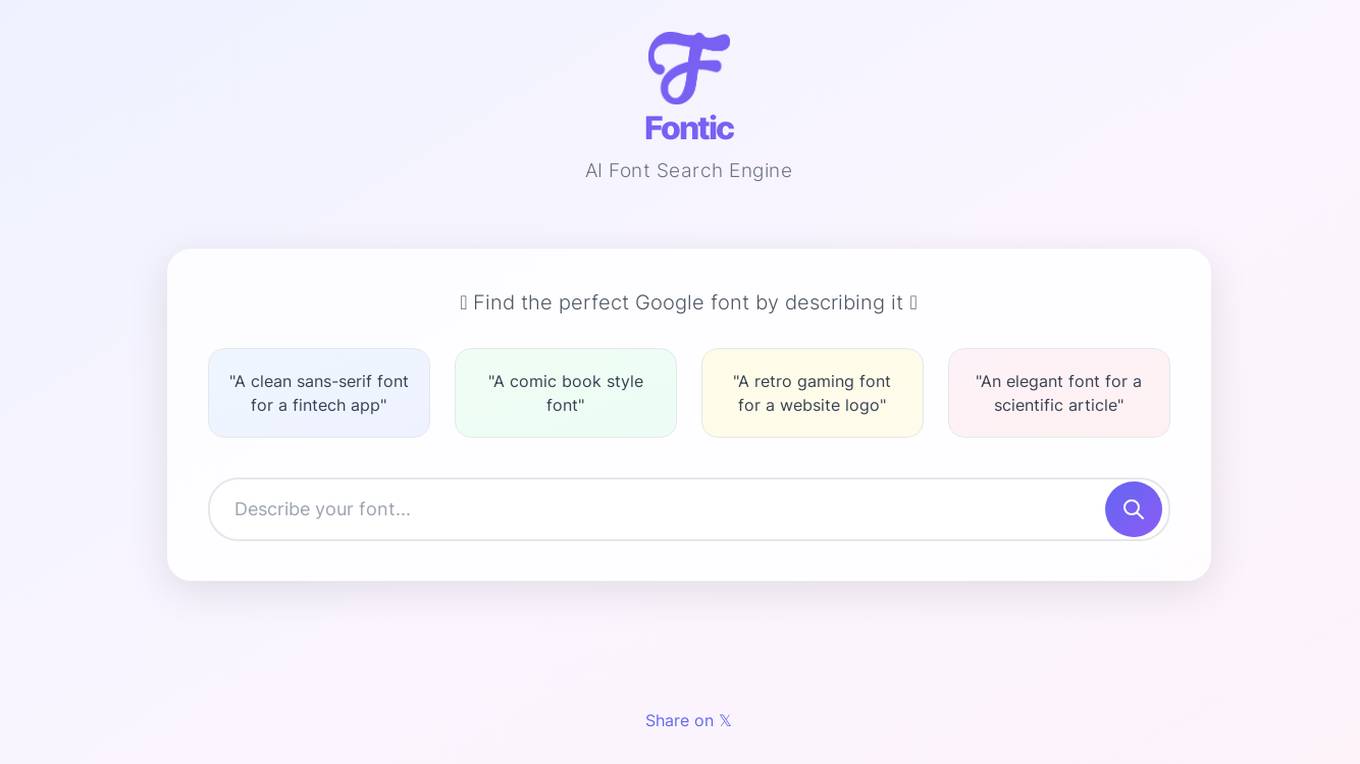Click the "Find the perfect Google font" heading
The width and height of the screenshot is (1360, 764).
(x=689, y=303)
